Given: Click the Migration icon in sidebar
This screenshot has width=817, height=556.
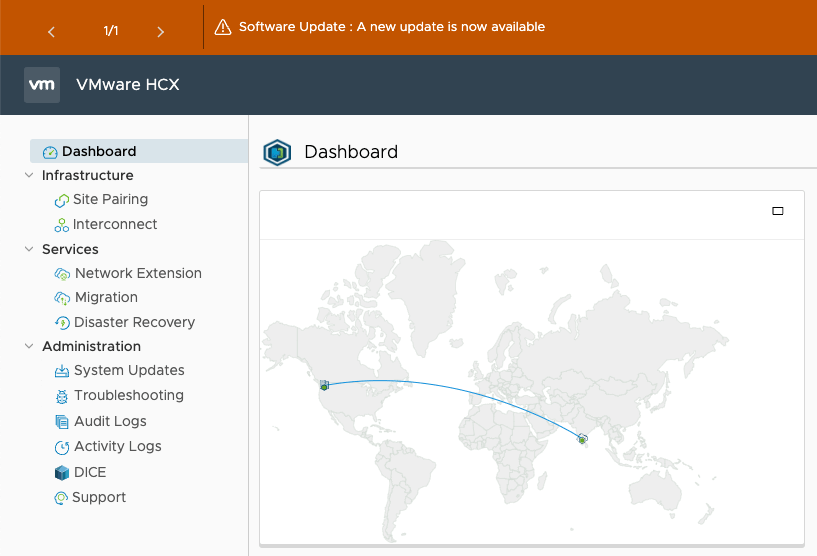Looking at the screenshot, I should 62,298.
